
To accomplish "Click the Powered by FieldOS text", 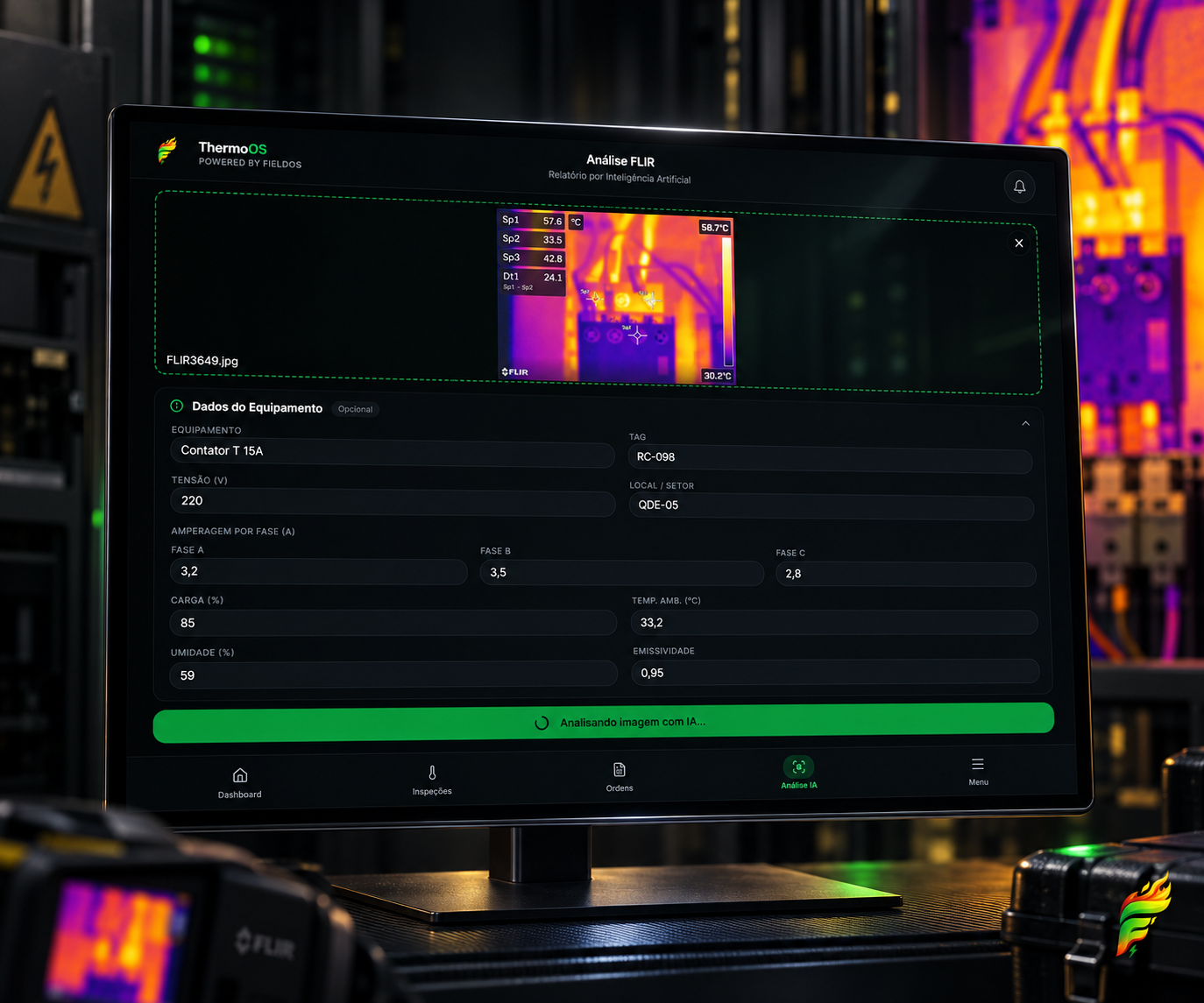I will click(x=250, y=163).
